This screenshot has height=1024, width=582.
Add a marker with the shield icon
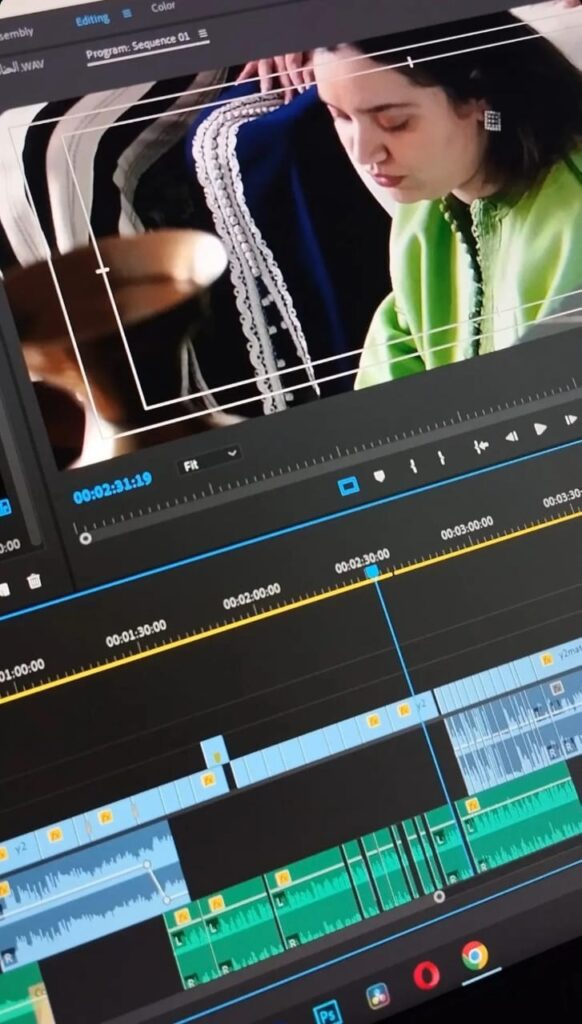pyautogui.click(x=380, y=476)
